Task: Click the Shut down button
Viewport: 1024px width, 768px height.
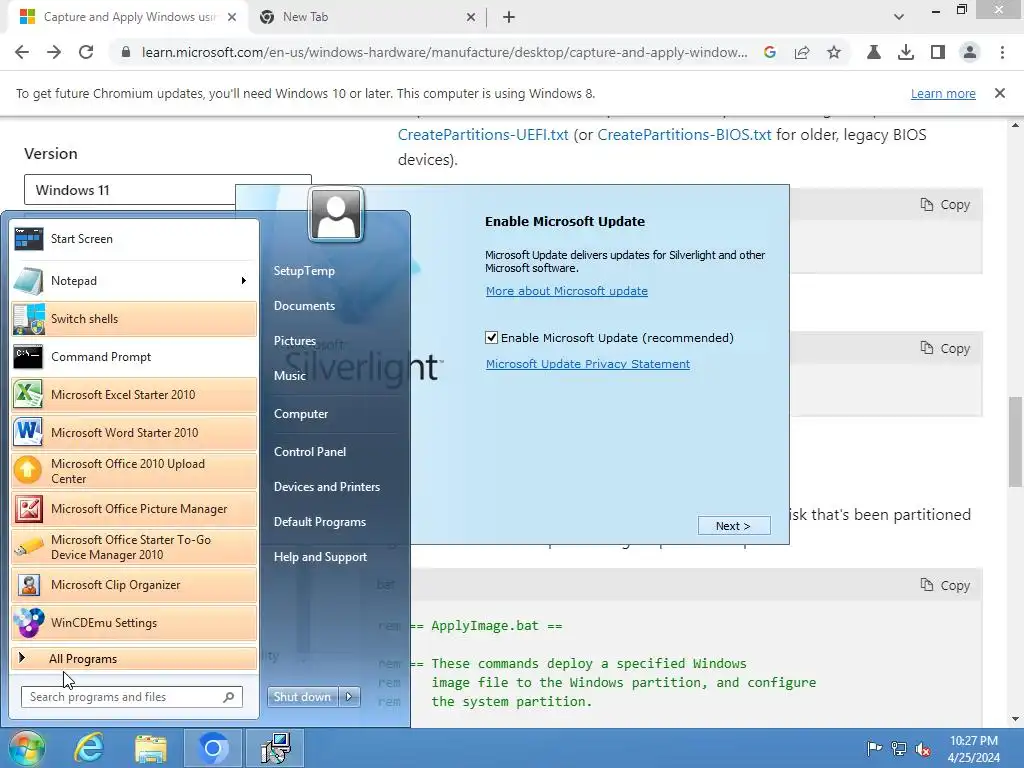Action: tap(303, 697)
